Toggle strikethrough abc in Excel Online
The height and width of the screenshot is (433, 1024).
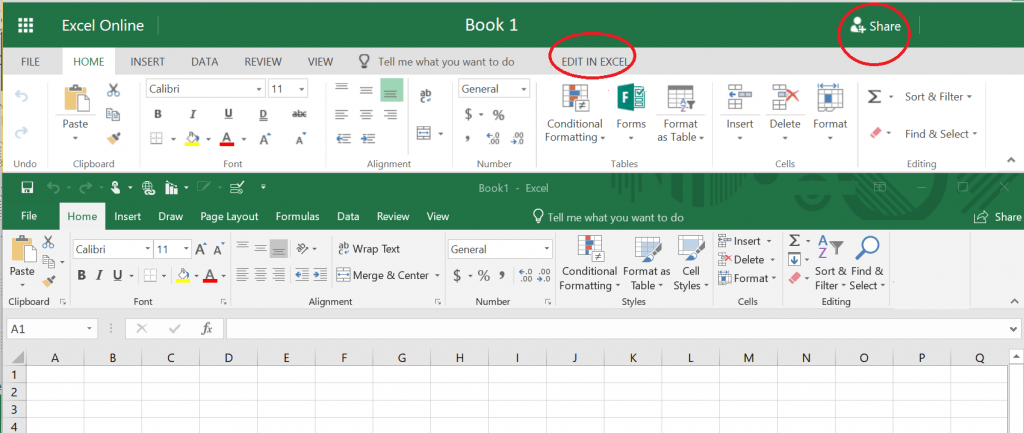coord(299,114)
